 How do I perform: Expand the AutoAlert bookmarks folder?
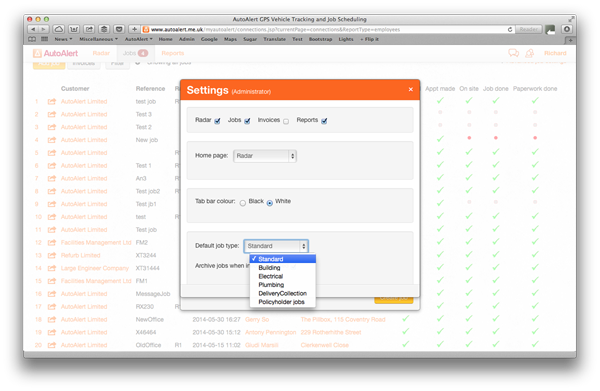click(x=139, y=39)
